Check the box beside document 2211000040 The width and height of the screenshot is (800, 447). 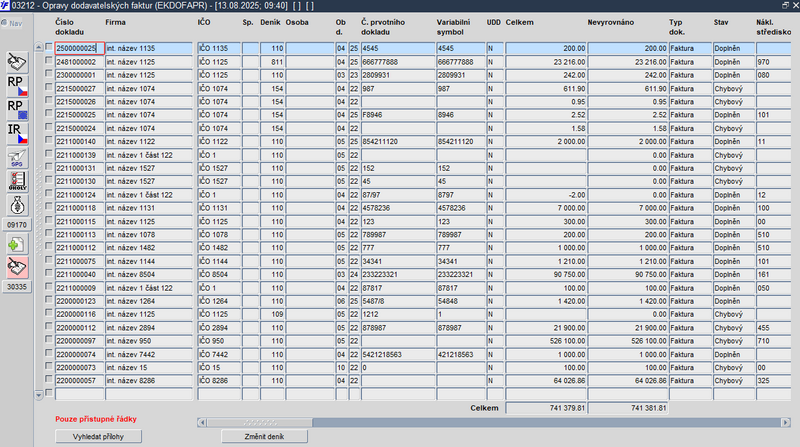click(49, 273)
